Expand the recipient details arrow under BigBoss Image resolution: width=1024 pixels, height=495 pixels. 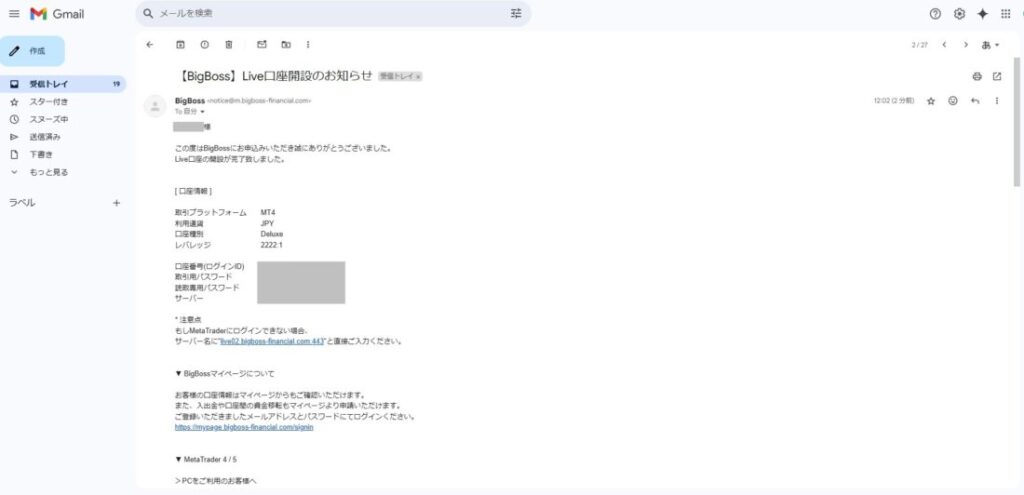[x=202, y=112]
